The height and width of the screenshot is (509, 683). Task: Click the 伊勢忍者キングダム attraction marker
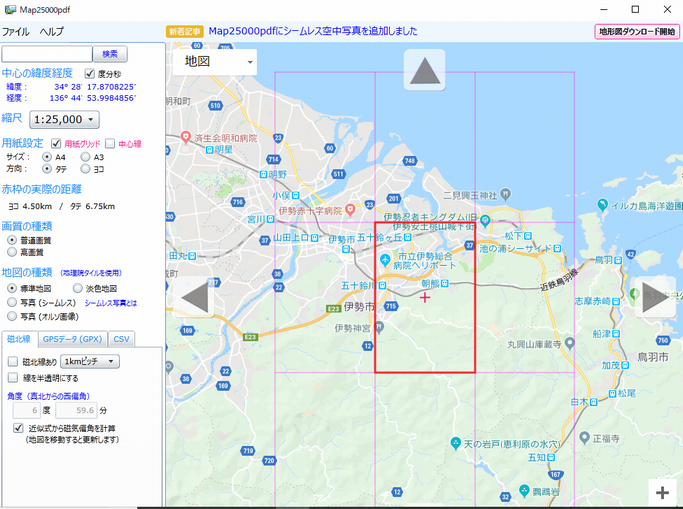point(485,220)
